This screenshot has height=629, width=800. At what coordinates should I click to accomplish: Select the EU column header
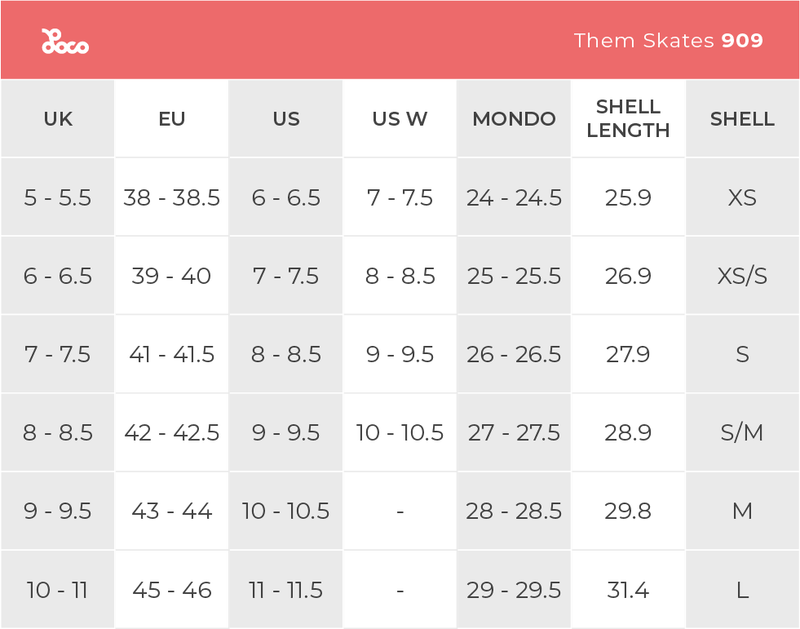coord(172,119)
